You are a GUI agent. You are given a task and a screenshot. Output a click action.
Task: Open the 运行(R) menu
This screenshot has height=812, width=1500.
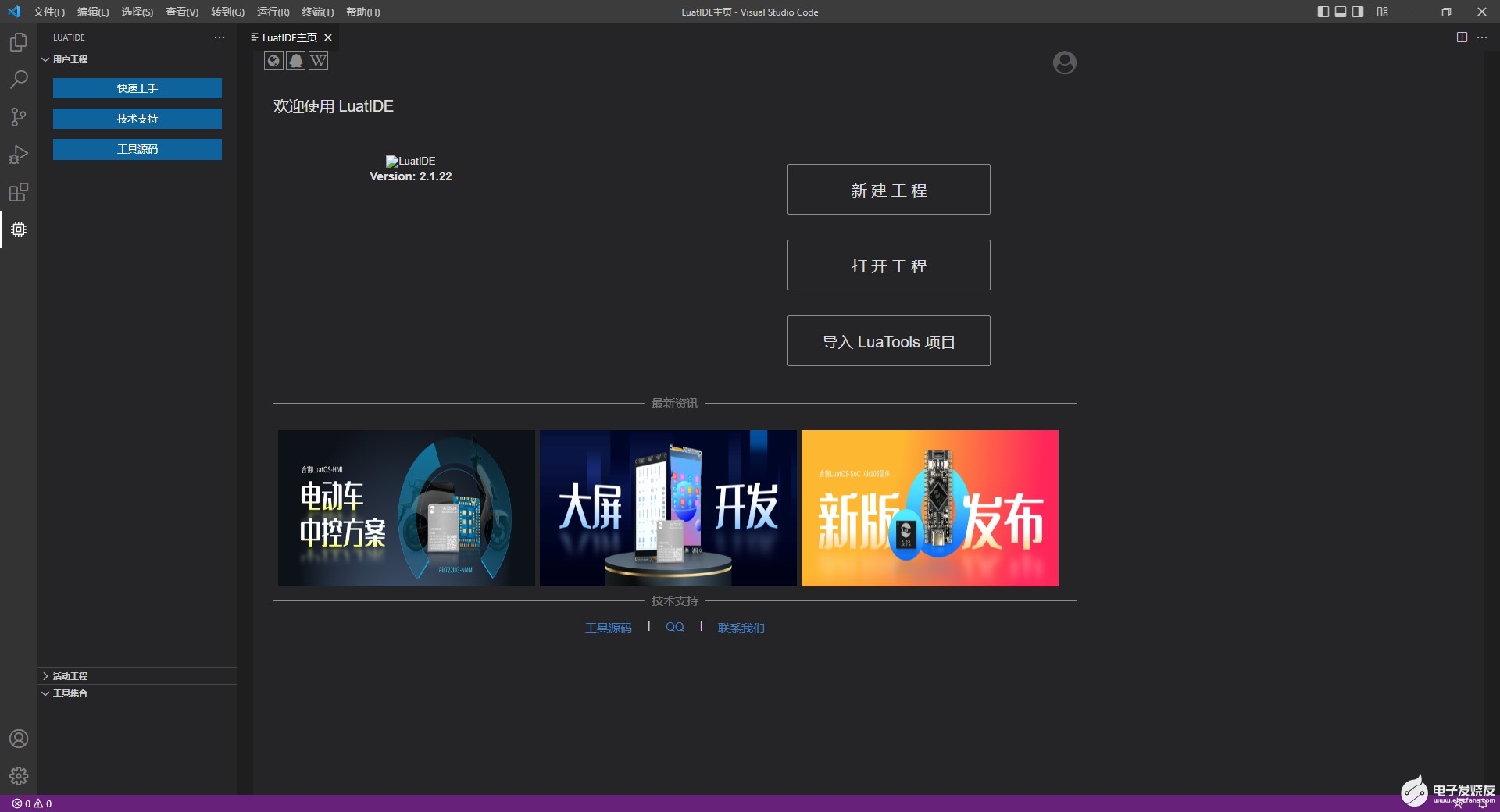click(x=273, y=12)
